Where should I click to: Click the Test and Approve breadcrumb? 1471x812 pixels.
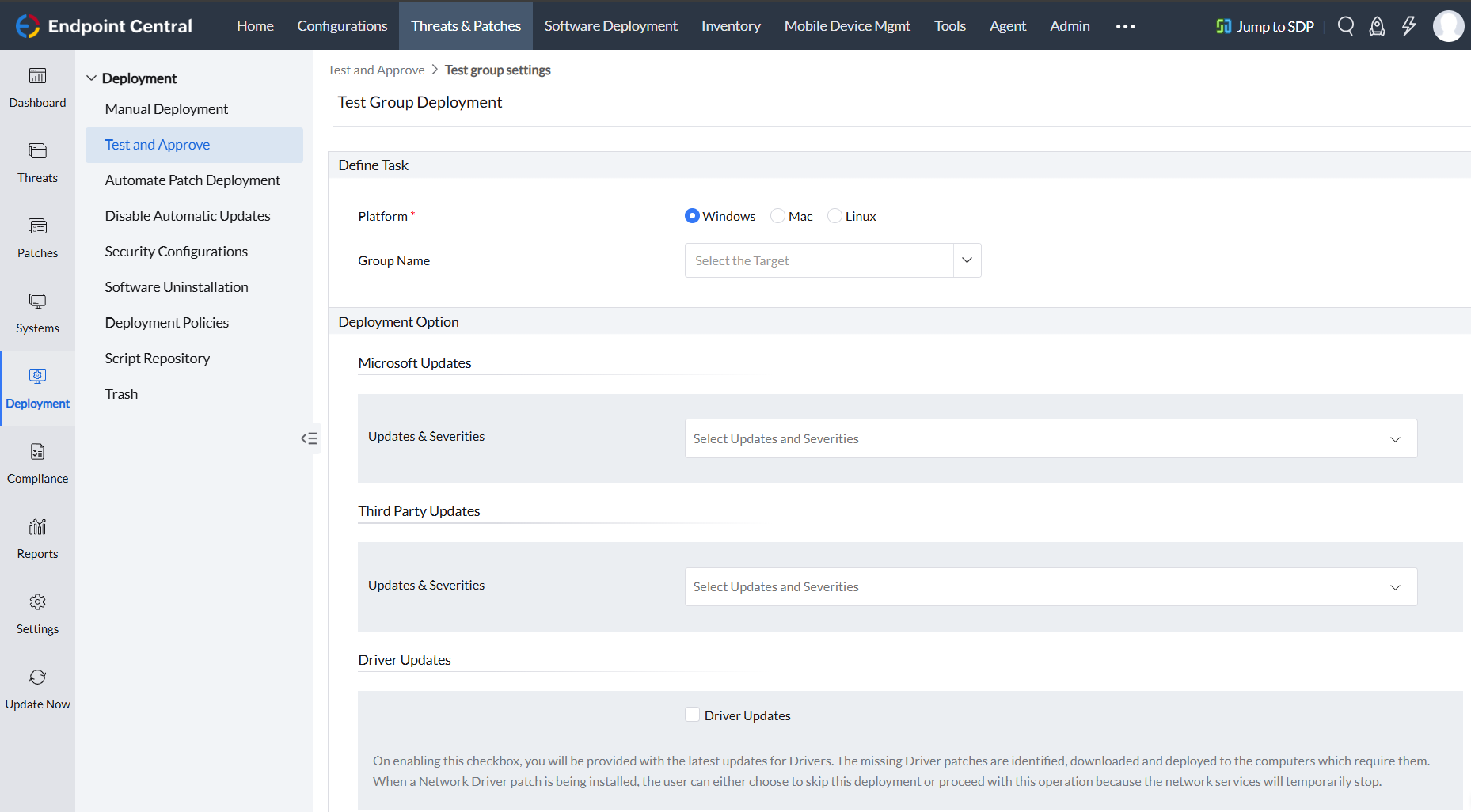coord(376,70)
